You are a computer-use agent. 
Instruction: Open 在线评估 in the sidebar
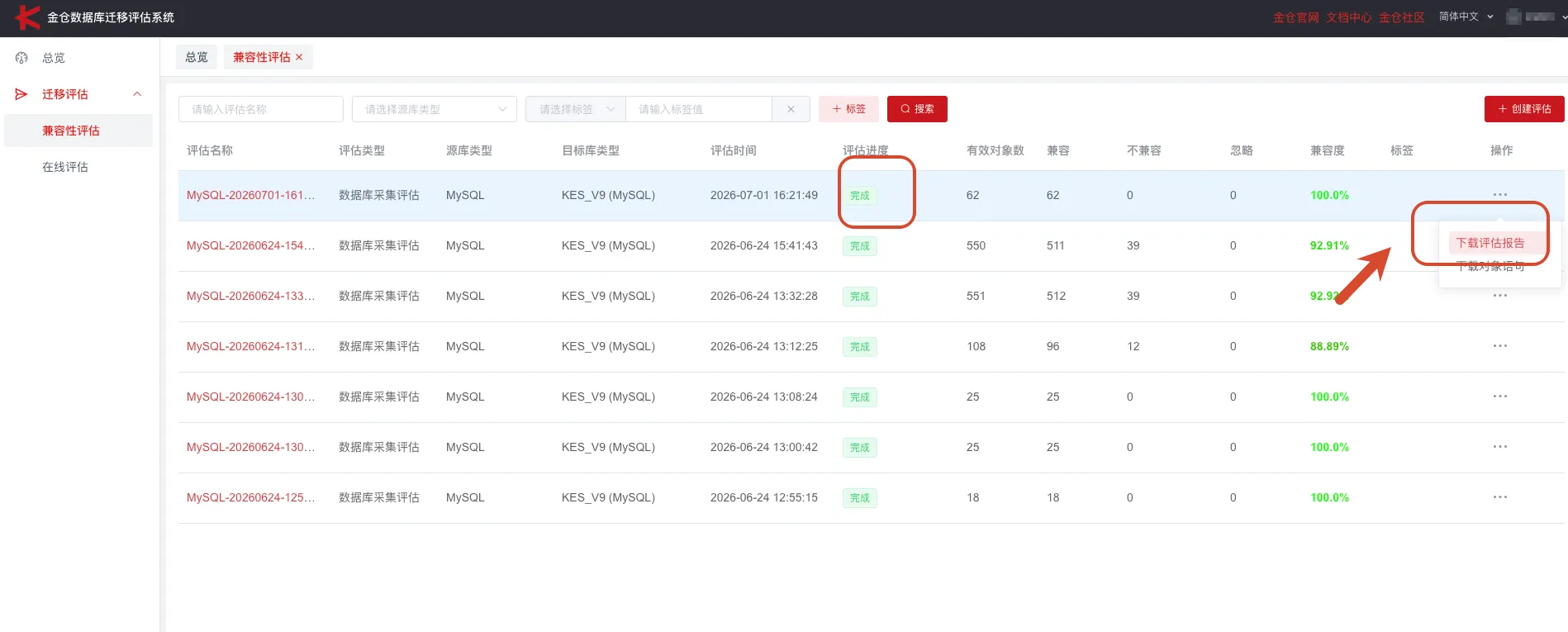tap(65, 167)
